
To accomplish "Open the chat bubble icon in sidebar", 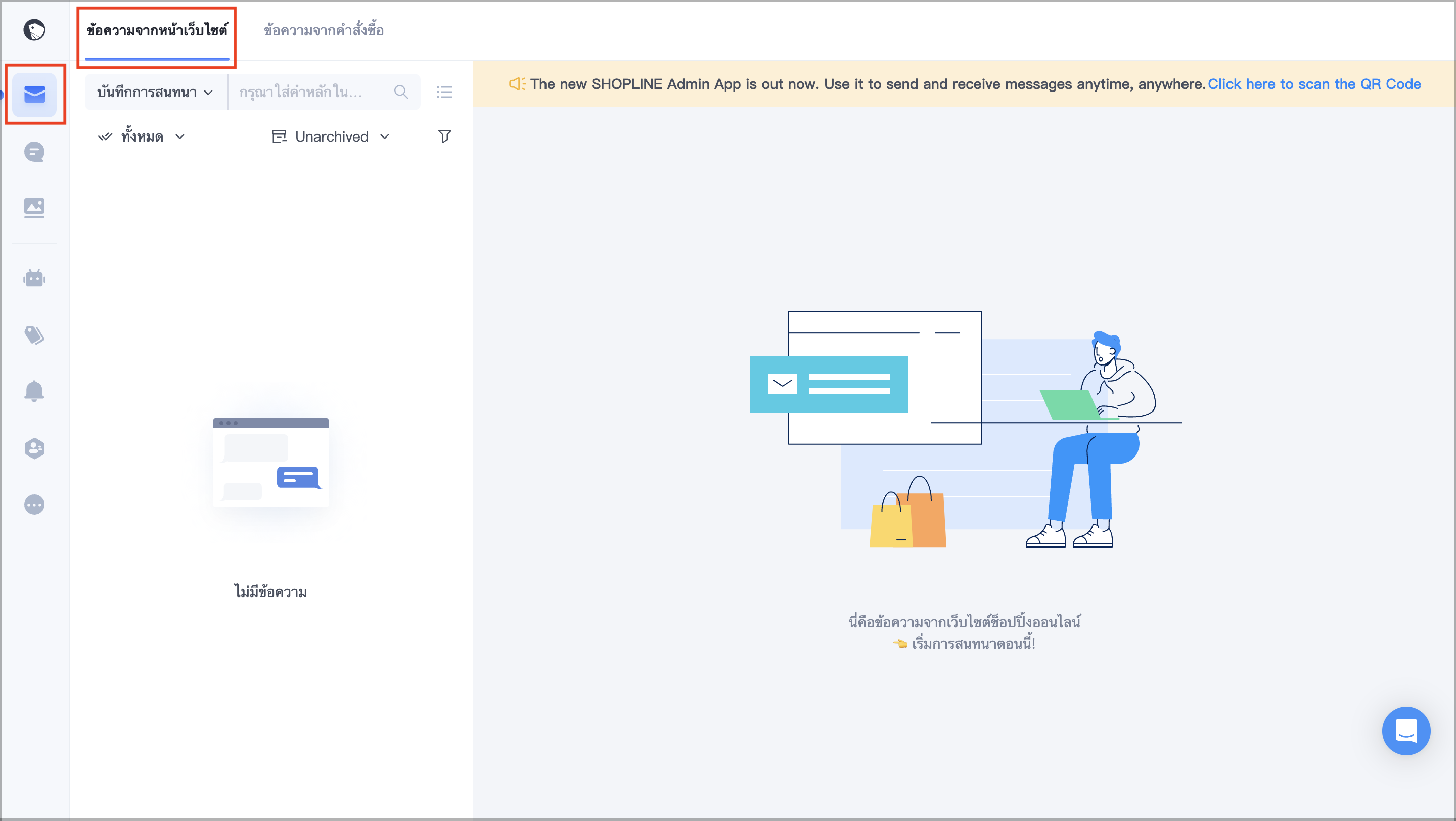I will tap(34, 152).
